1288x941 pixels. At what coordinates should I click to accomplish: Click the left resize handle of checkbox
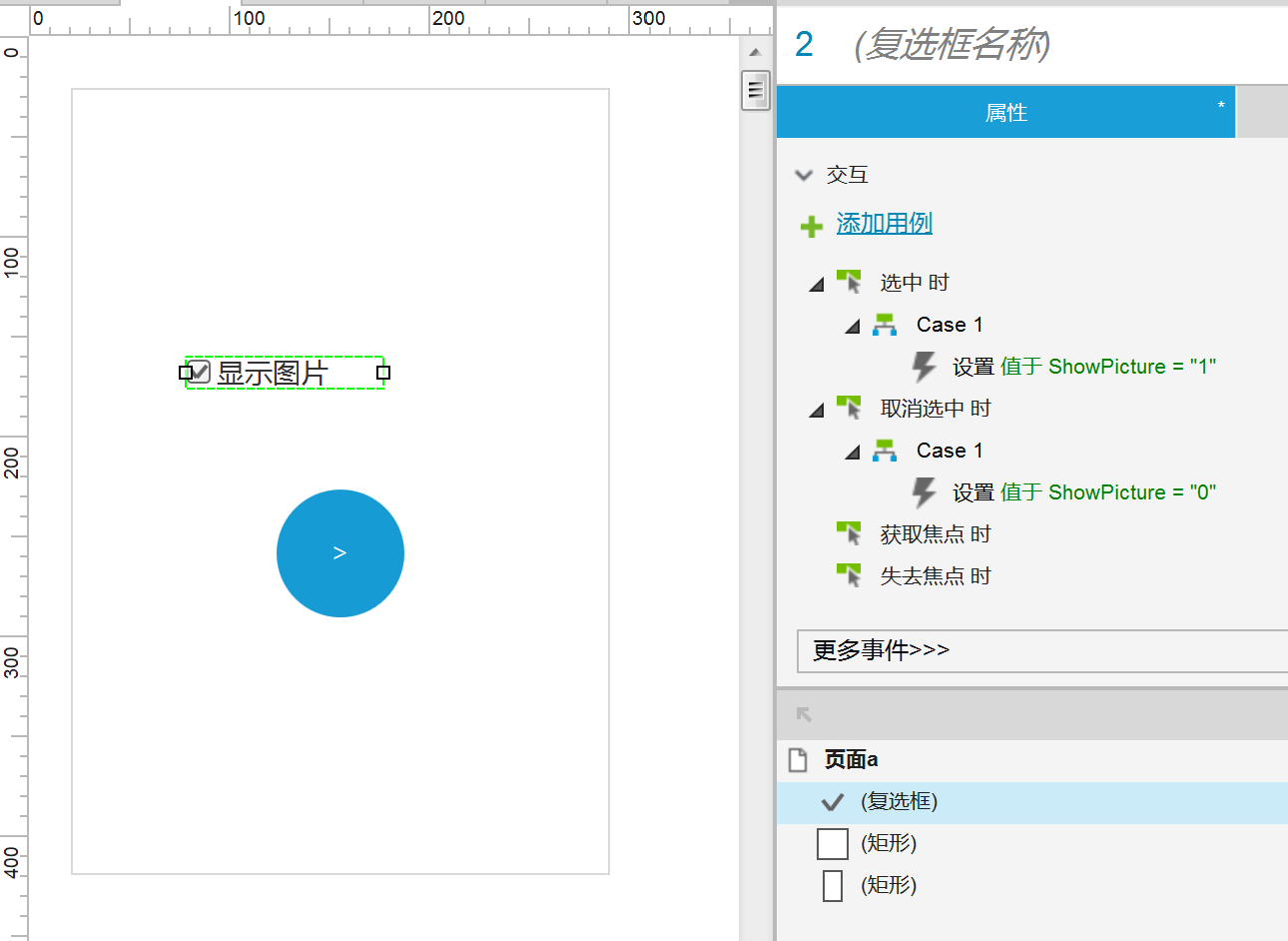[186, 373]
